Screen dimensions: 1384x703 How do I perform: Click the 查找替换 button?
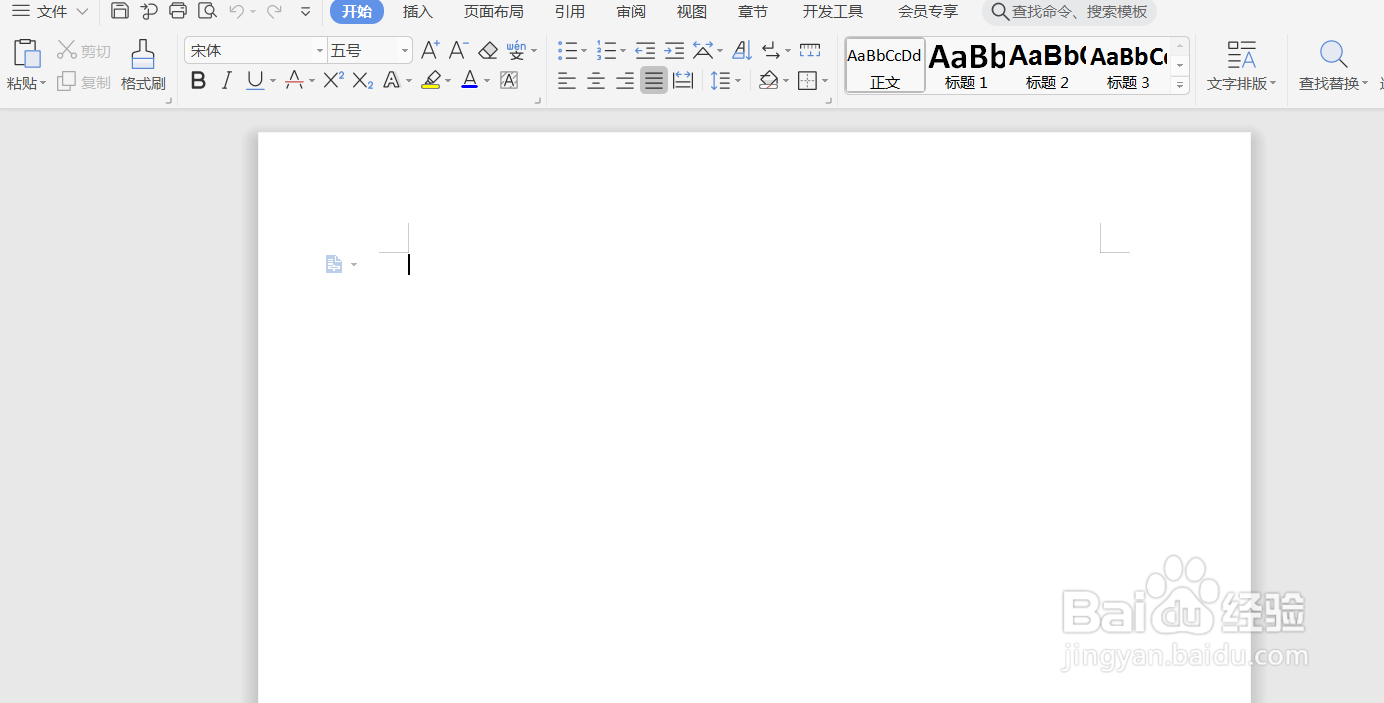pos(1334,65)
